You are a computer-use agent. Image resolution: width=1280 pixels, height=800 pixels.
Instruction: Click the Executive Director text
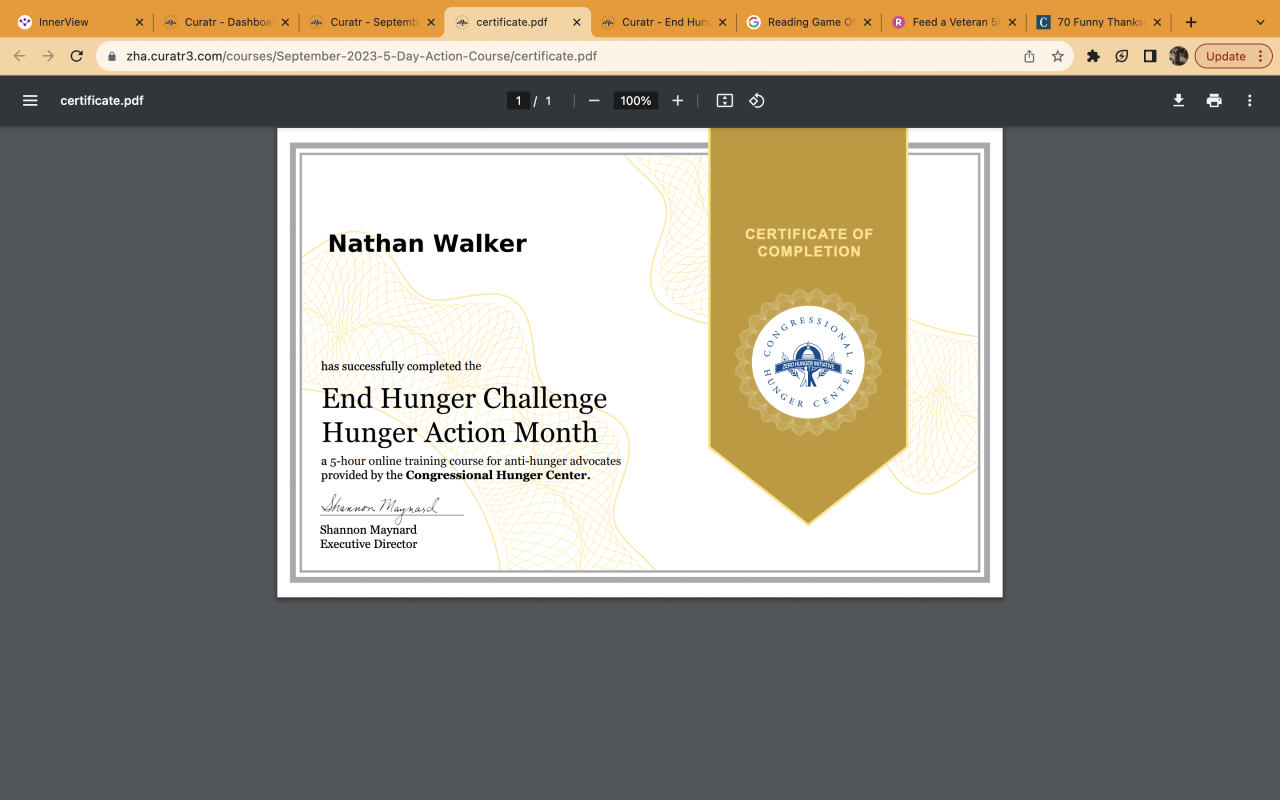pyautogui.click(x=369, y=544)
